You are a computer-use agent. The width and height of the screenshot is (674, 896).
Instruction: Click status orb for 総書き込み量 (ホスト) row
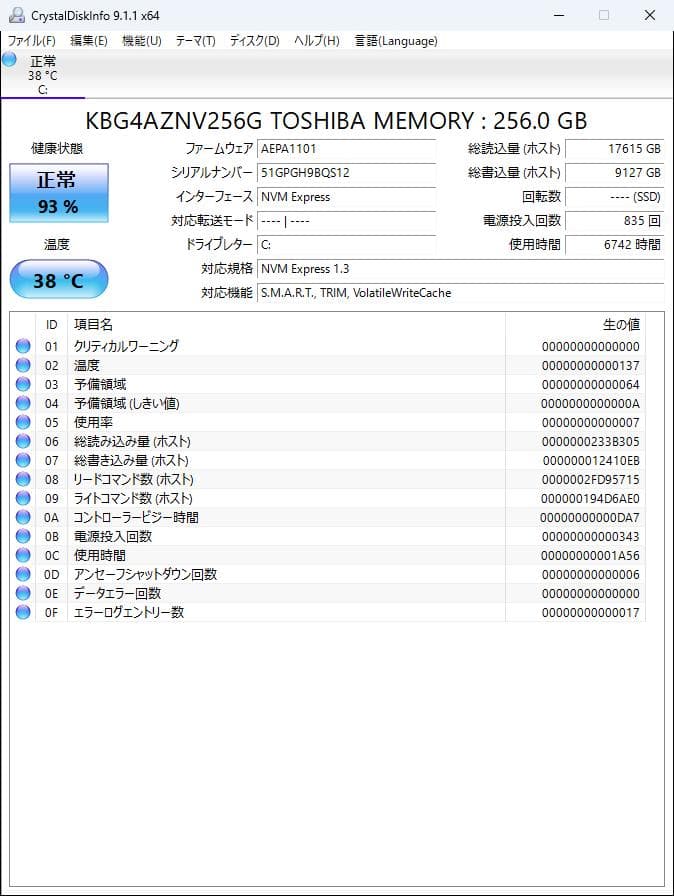[x=23, y=460]
